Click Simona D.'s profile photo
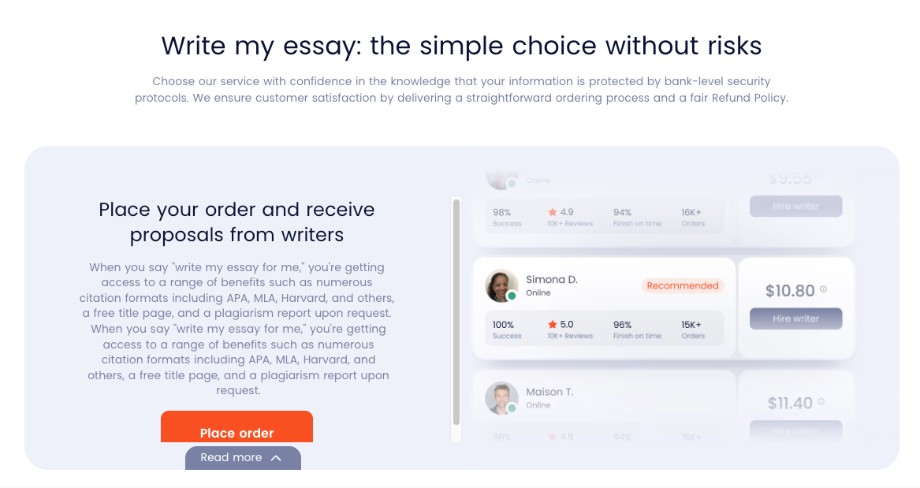920x488 pixels. click(501, 286)
